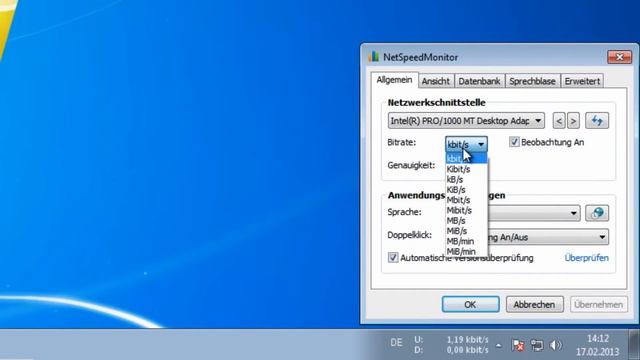
Task: Open the network adapter dropdown
Action: [x=466, y=121]
